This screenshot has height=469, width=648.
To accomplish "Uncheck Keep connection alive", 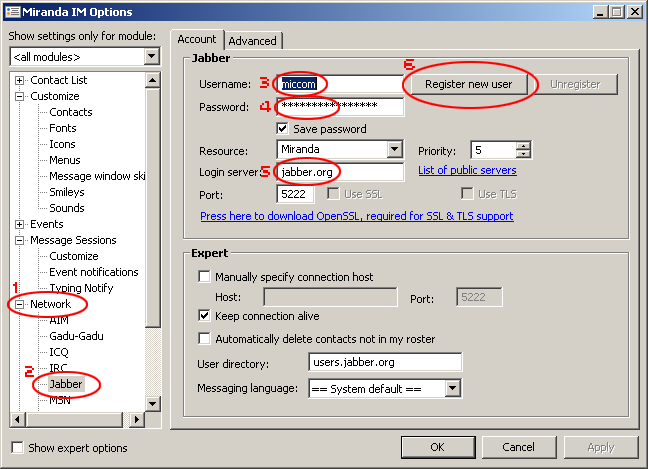I will click(204, 316).
